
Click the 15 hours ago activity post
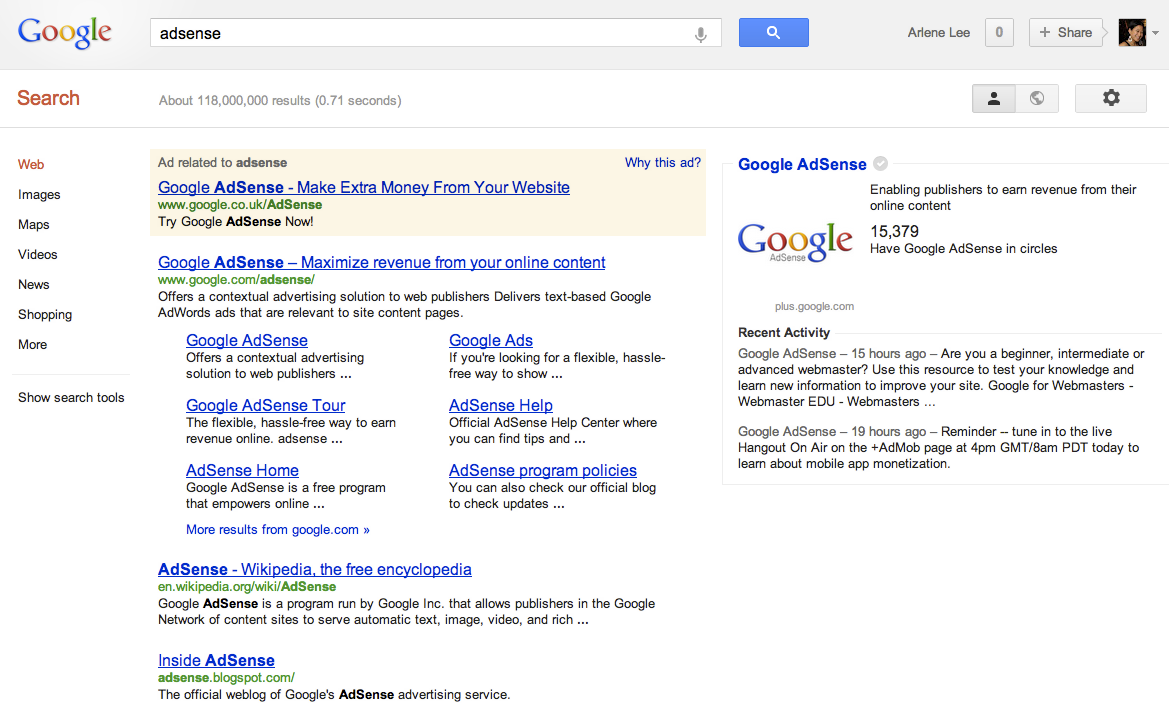[941, 377]
